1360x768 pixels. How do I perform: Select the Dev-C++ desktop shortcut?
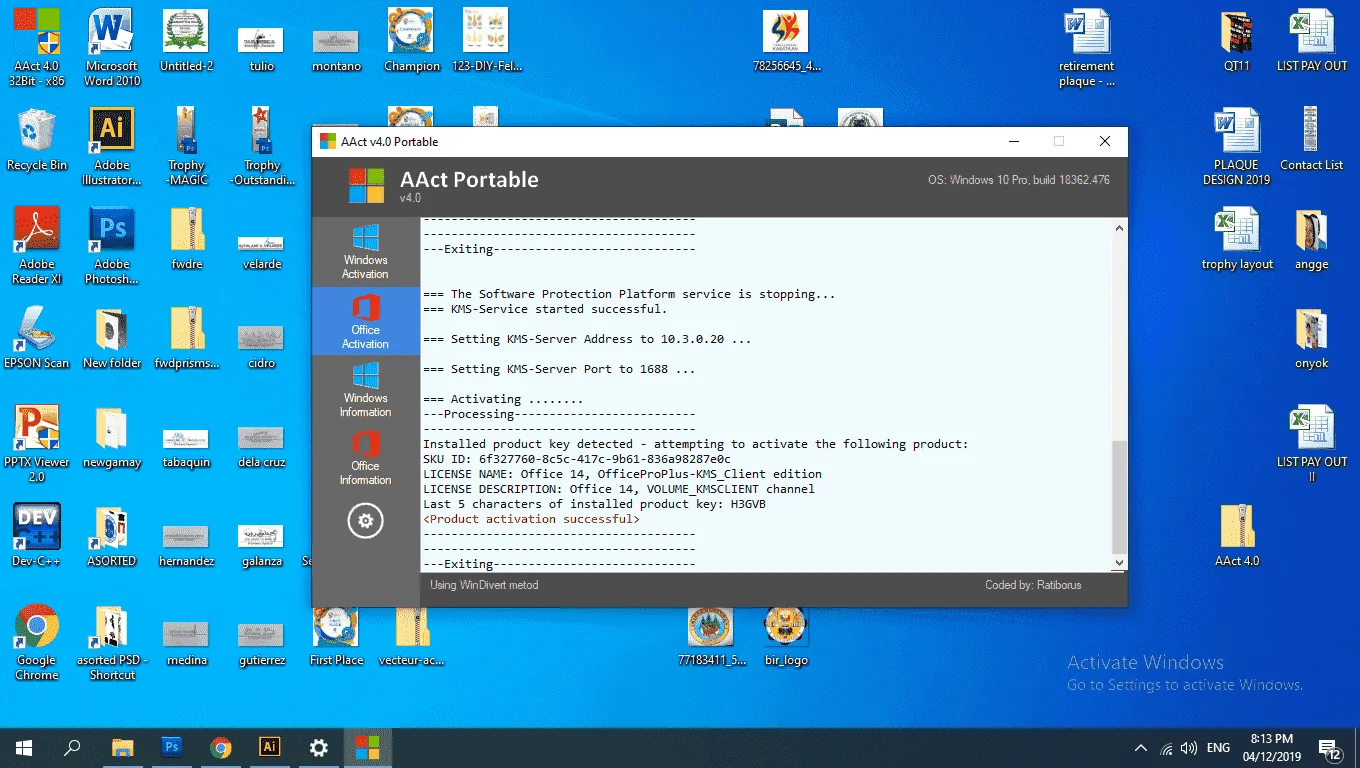click(x=37, y=535)
